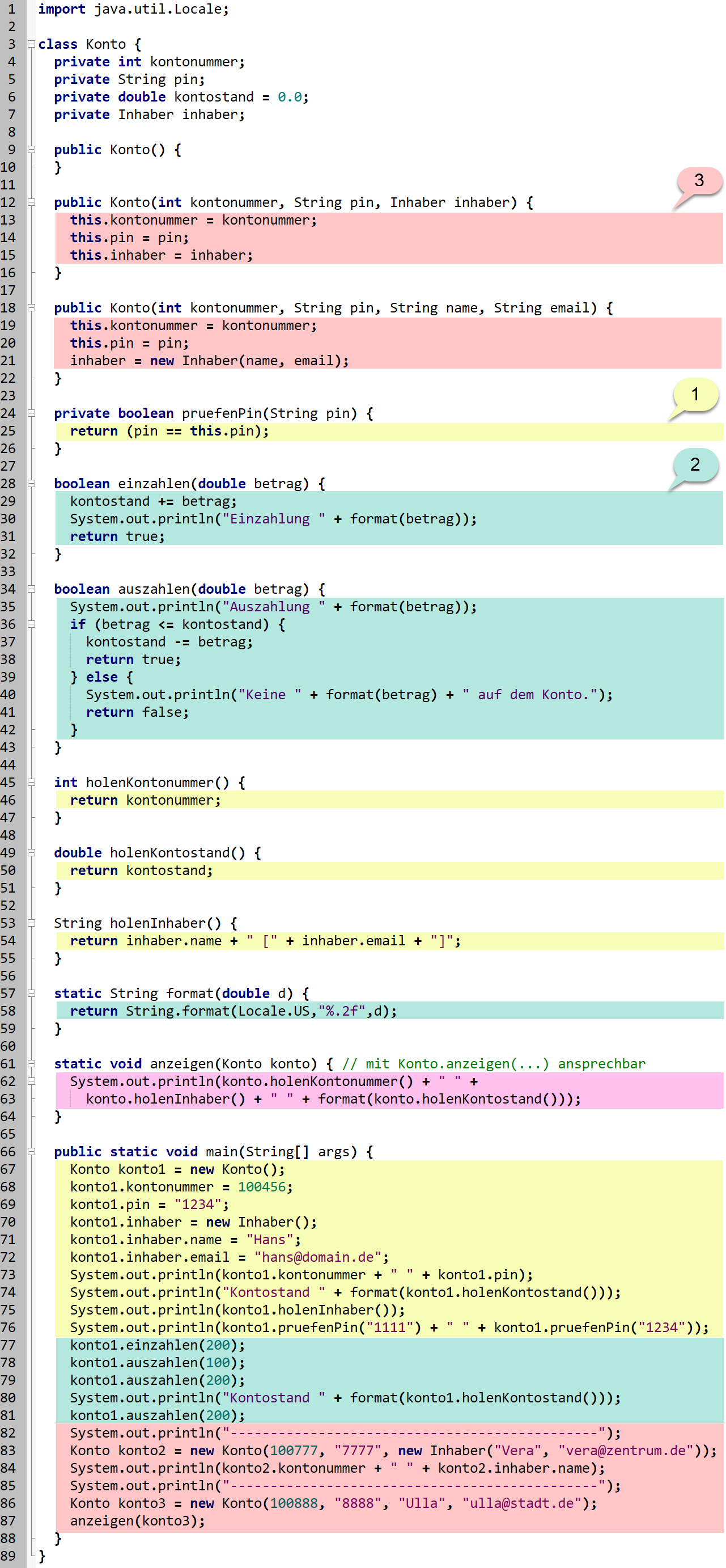This screenshot has width=726, height=1568.
Task: Collapse the auszahlen method fold marker
Action: point(31,589)
